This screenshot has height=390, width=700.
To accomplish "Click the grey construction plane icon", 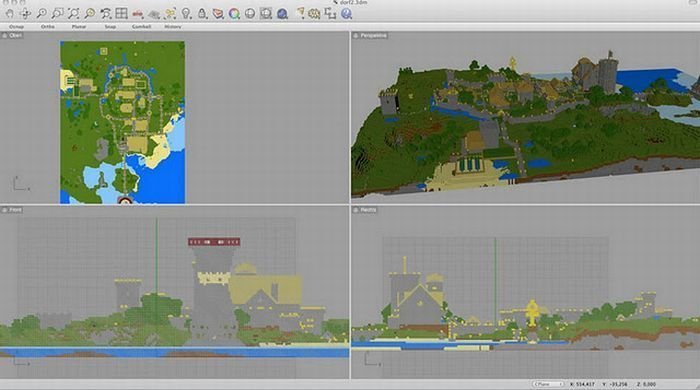I will click(x=154, y=15).
